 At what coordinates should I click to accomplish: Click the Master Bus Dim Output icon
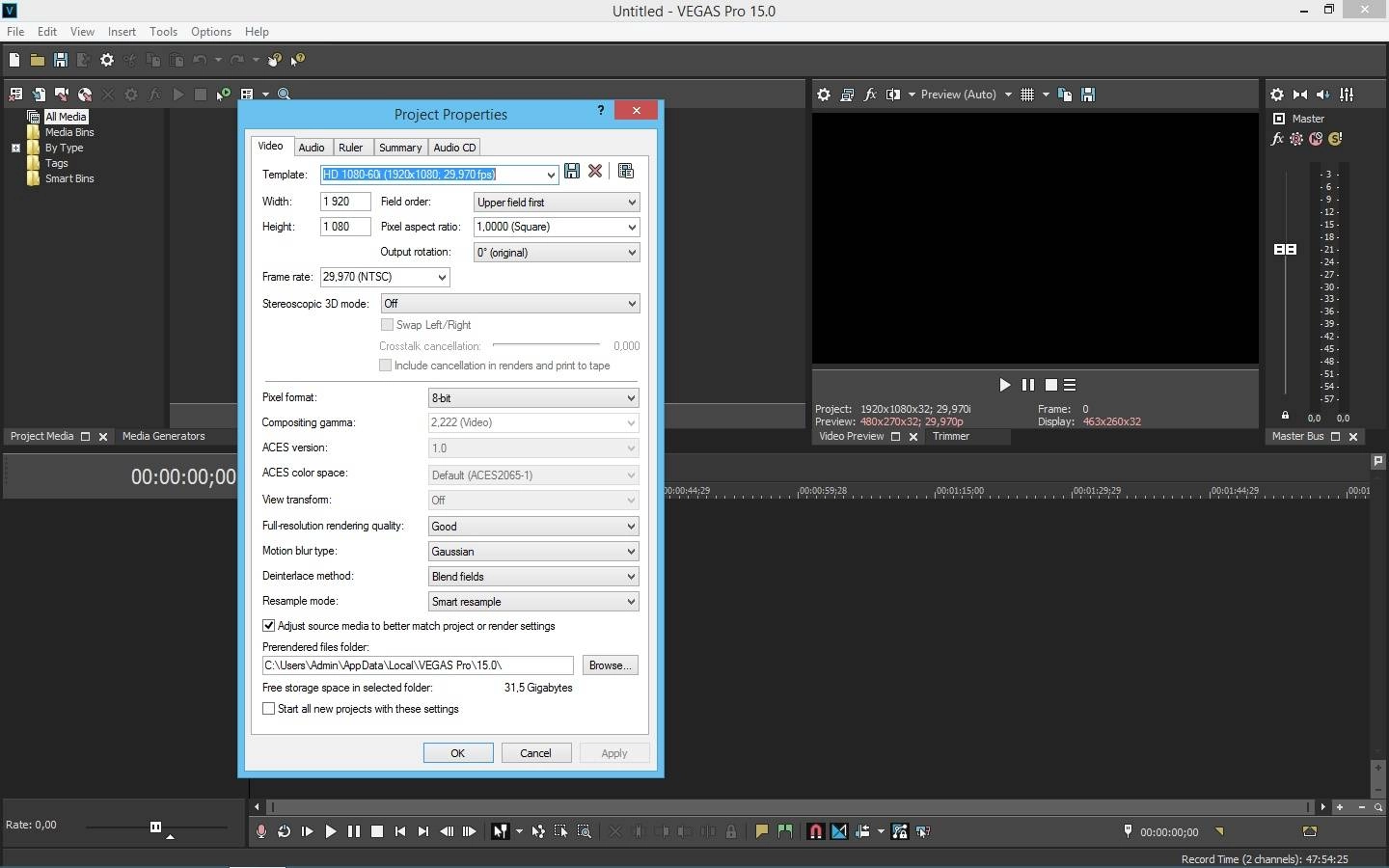click(x=1323, y=95)
